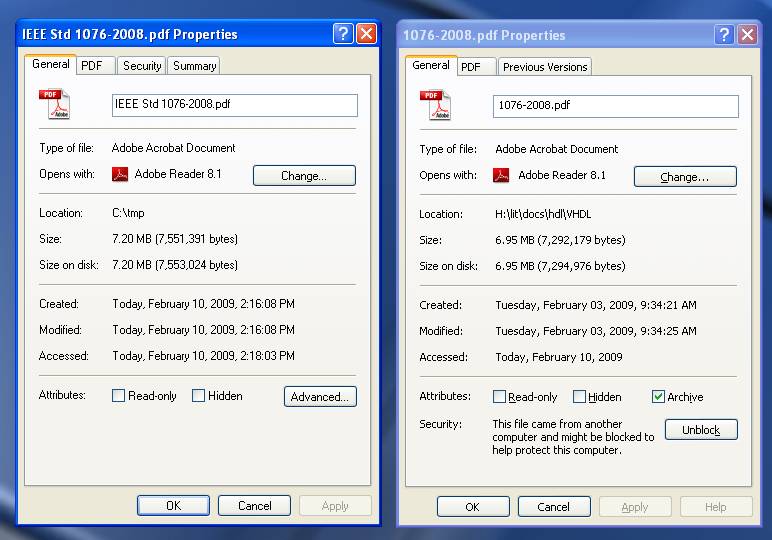Open the Summary tab
This screenshot has height=540, width=772.
click(194, 66)
